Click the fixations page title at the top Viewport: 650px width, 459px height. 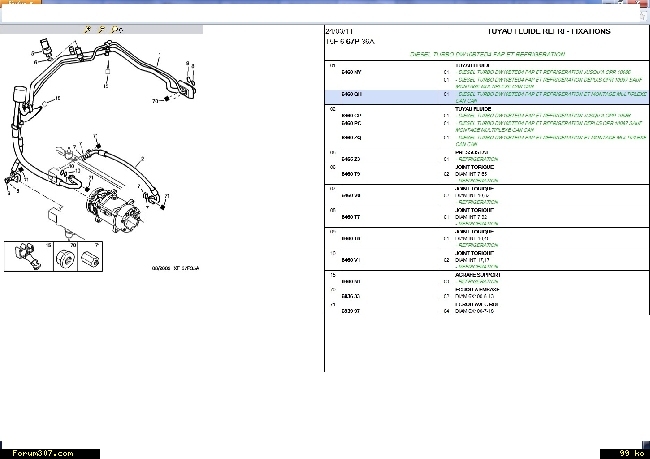coord(548,32)
